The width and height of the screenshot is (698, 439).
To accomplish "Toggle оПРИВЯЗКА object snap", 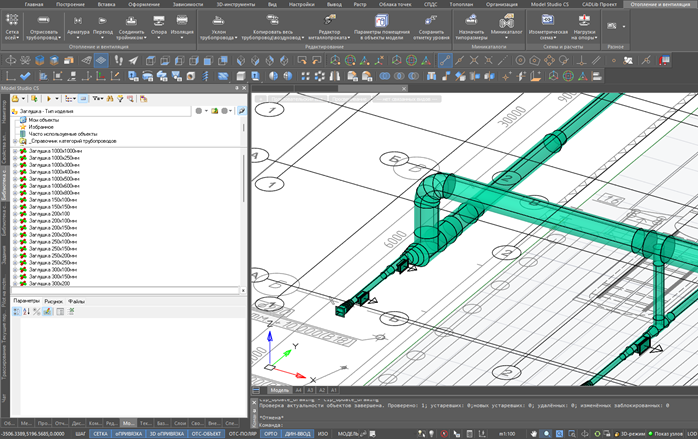I will click(128, 433).
